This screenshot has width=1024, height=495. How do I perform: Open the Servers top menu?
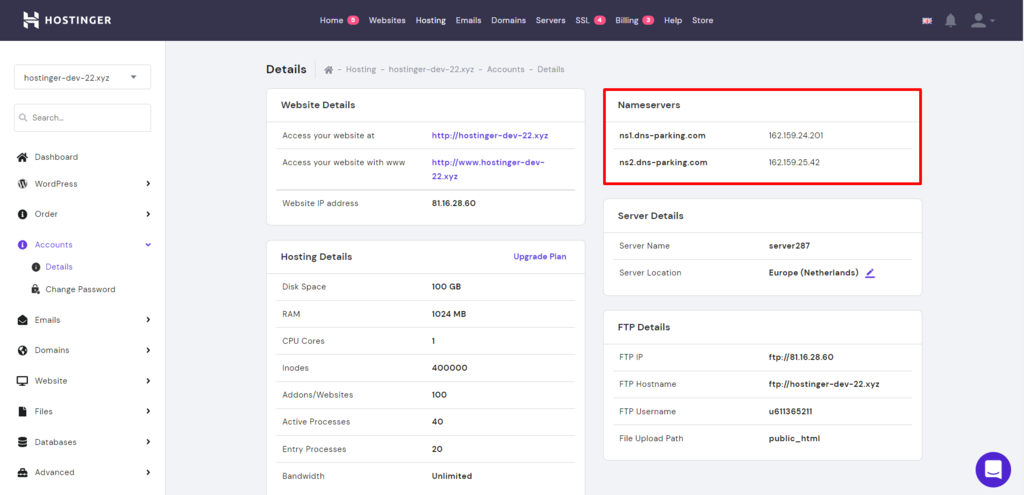pos(551,20)
